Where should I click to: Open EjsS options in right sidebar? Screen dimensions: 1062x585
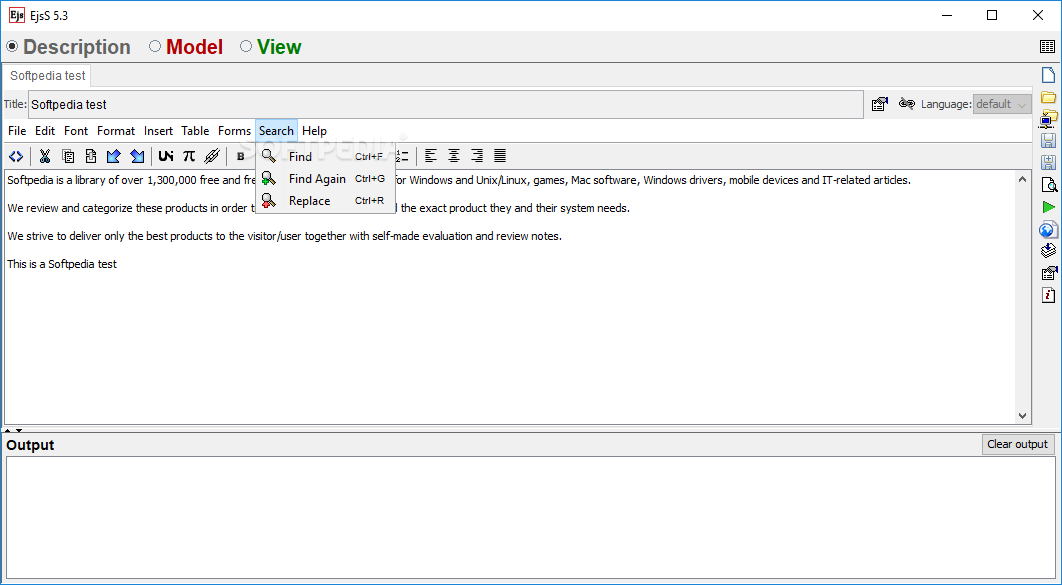tap(1048, 274)
